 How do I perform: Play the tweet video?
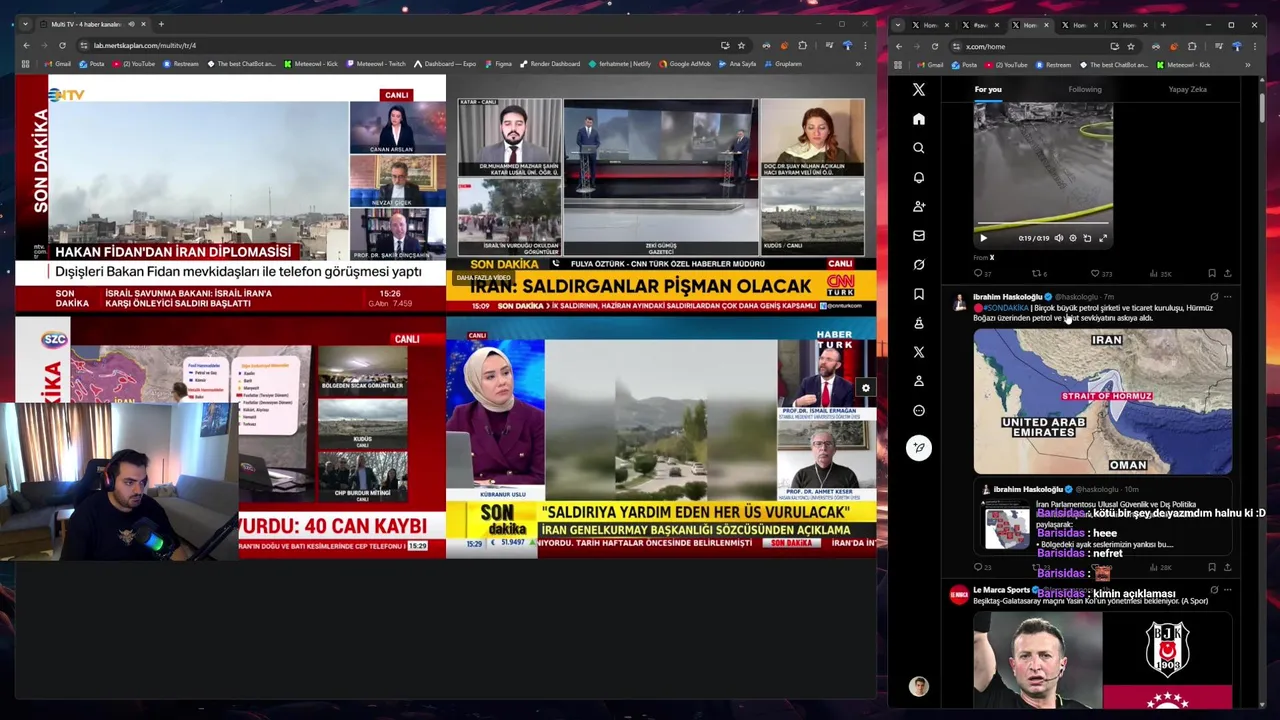pyautogui.click(x=983, y=238)
